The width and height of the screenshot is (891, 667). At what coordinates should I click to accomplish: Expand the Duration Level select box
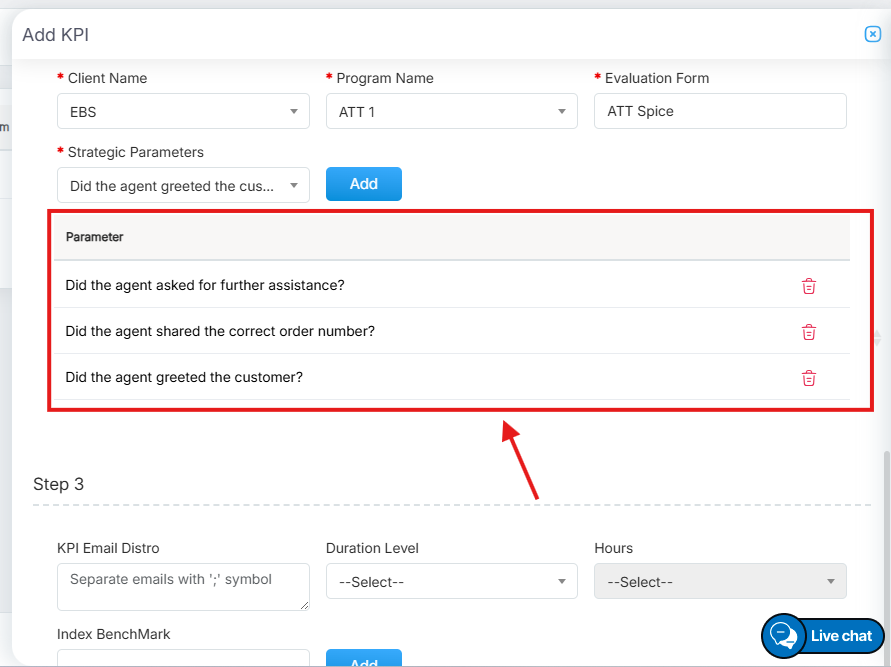[x=451, y=581]
